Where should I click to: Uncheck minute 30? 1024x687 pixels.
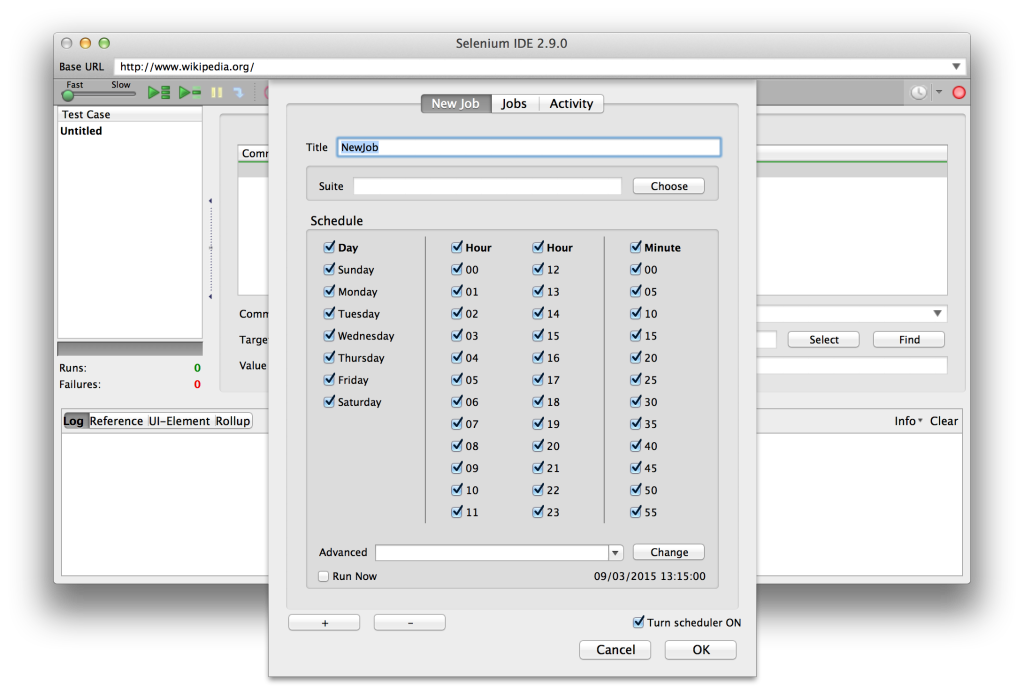635,402
